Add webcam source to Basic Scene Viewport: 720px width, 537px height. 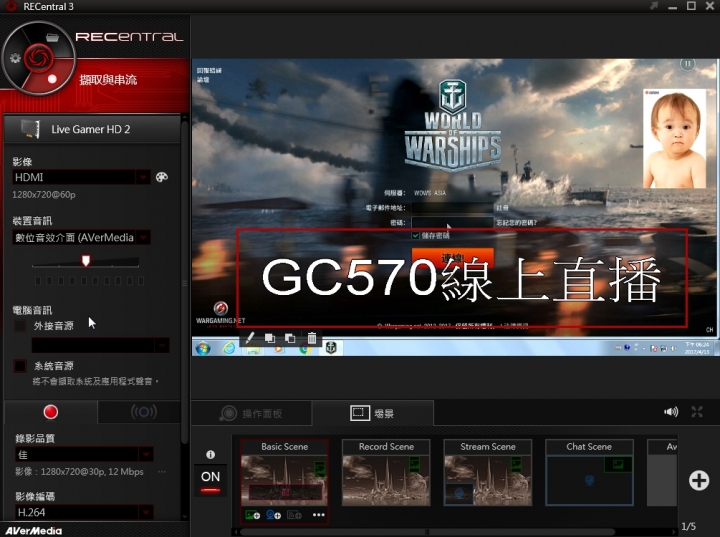click(x=274, y=515)
